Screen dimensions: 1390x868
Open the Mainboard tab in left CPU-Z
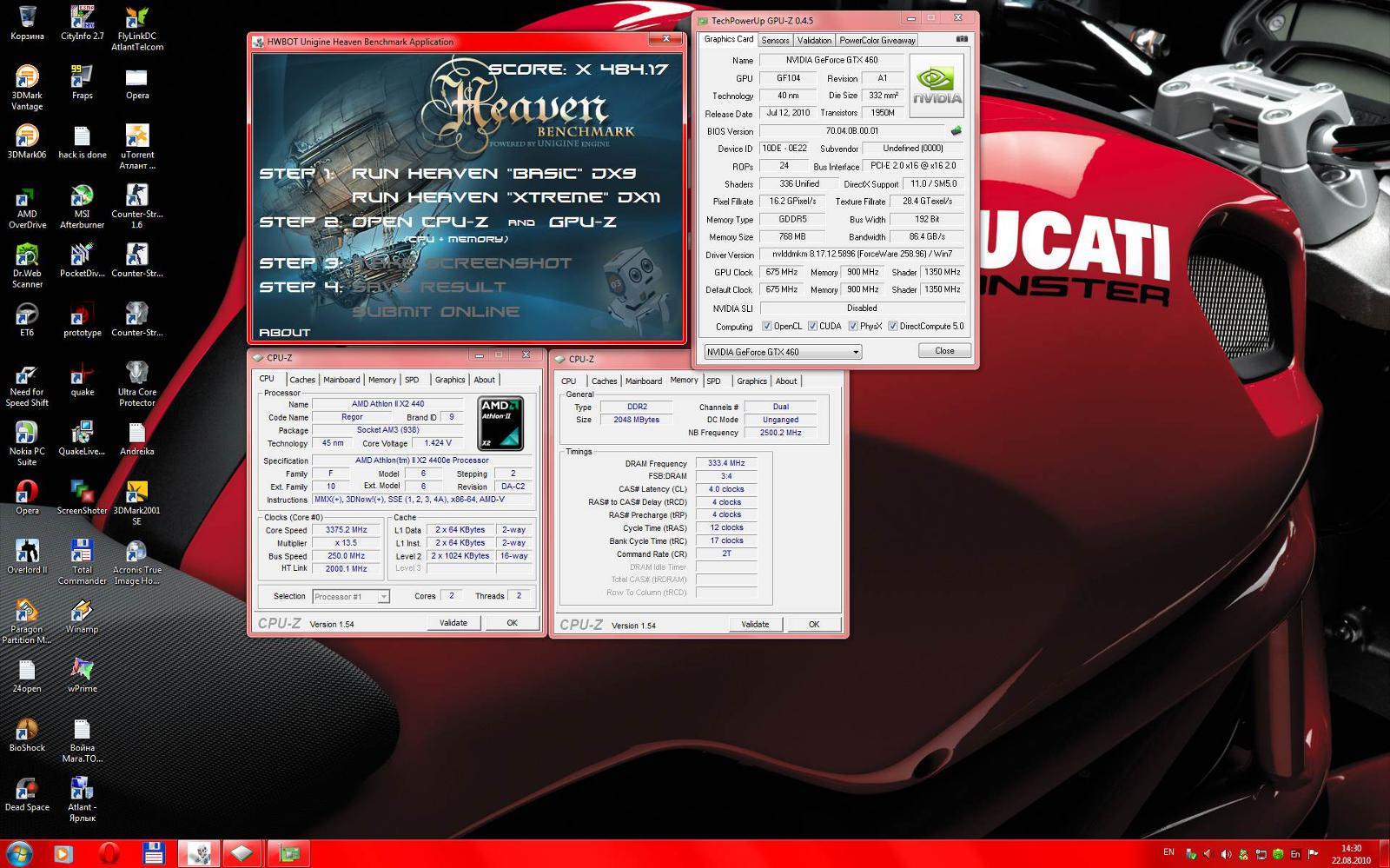341,380
